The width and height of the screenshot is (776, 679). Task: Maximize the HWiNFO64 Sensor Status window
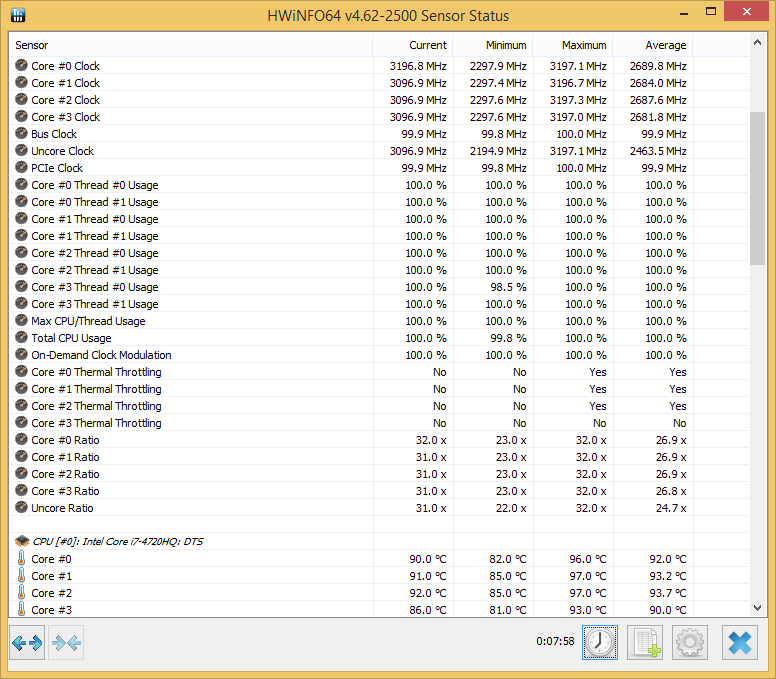[x=711, y=12]
